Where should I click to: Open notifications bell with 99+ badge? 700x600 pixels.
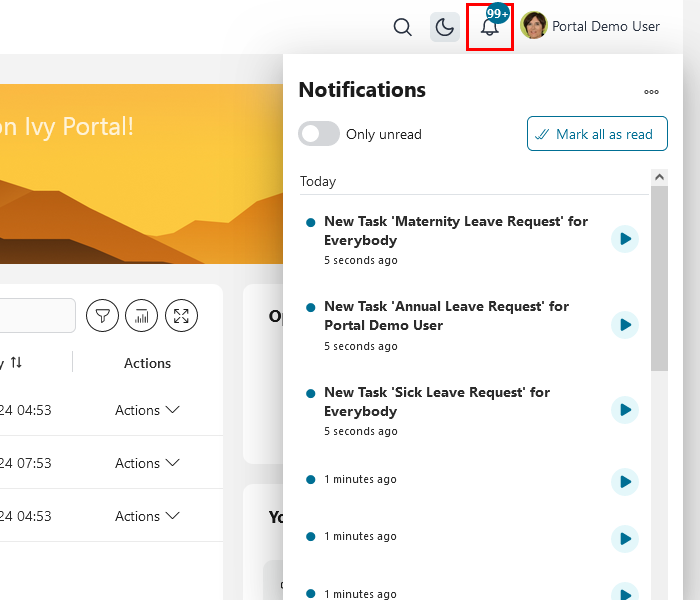click(x=490, y=27)
